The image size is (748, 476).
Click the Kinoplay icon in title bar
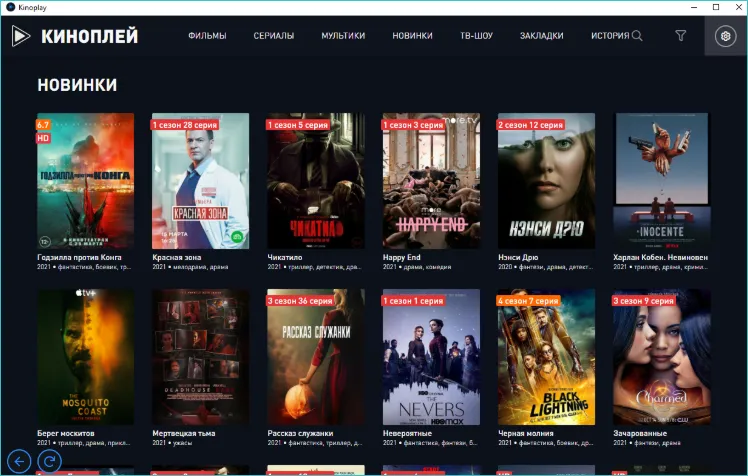click(10, 7)
